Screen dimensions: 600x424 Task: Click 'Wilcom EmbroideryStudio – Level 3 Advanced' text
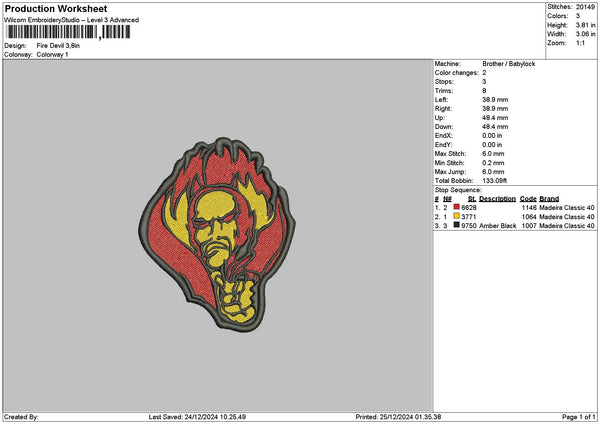point(71,20)
